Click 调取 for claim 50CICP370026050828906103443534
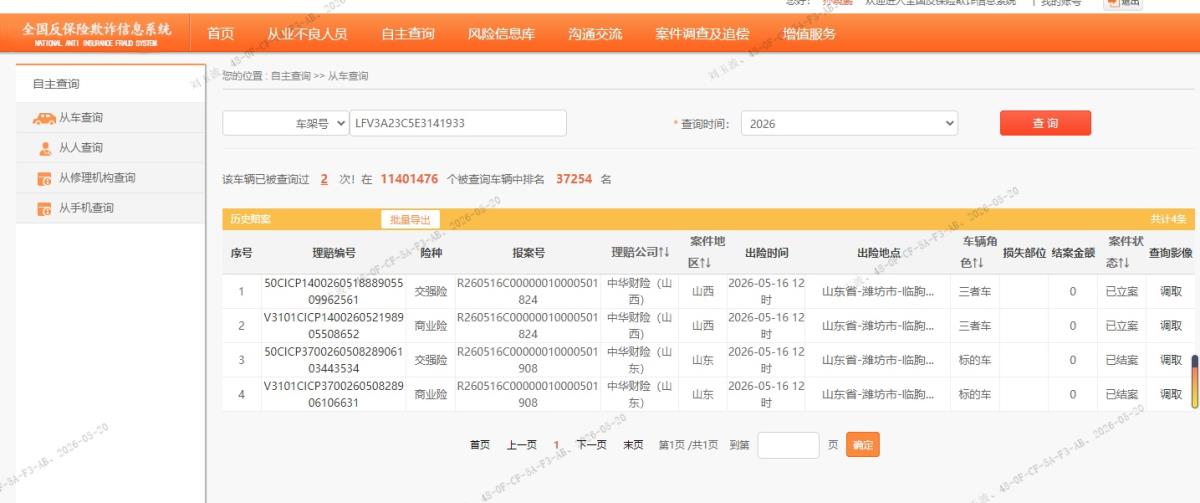The height and width of the screenshot is (503, 1200). pos(1171,360)
